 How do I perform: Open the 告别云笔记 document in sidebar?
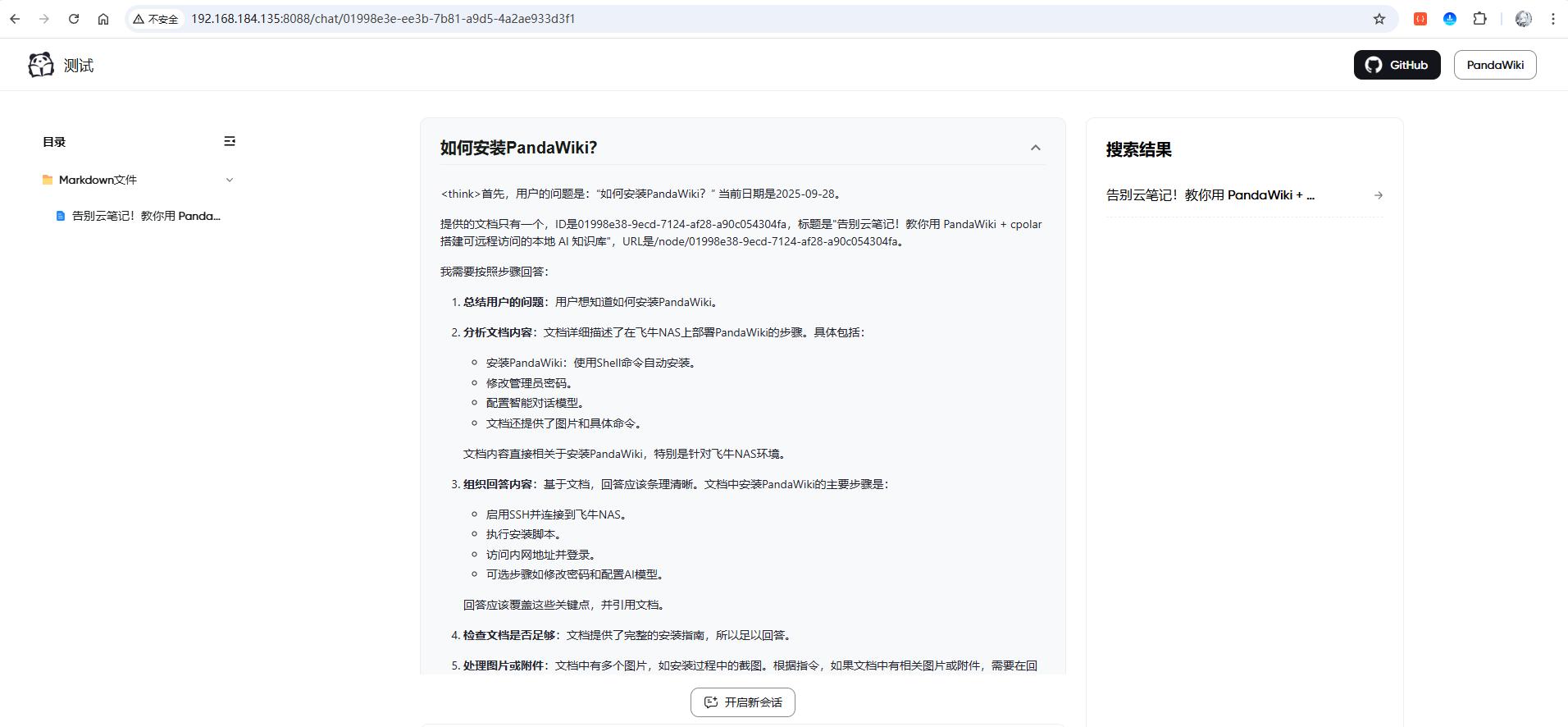(x=145, y=216)
